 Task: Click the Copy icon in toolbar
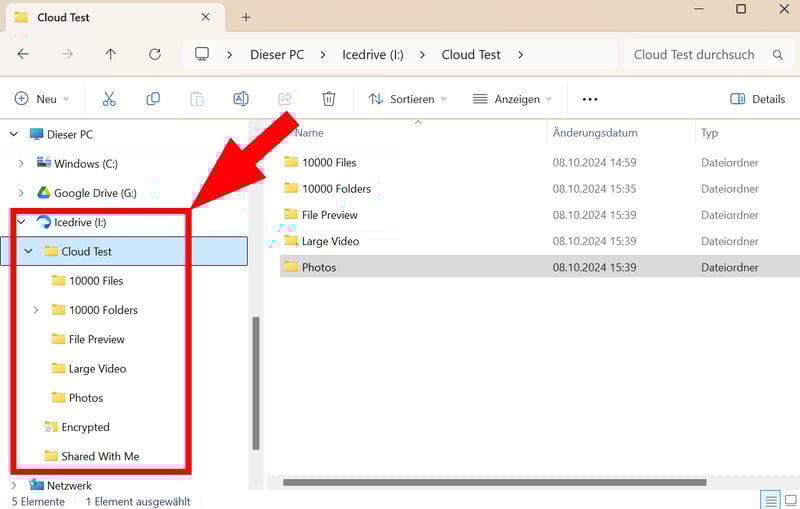coord(153,99)
